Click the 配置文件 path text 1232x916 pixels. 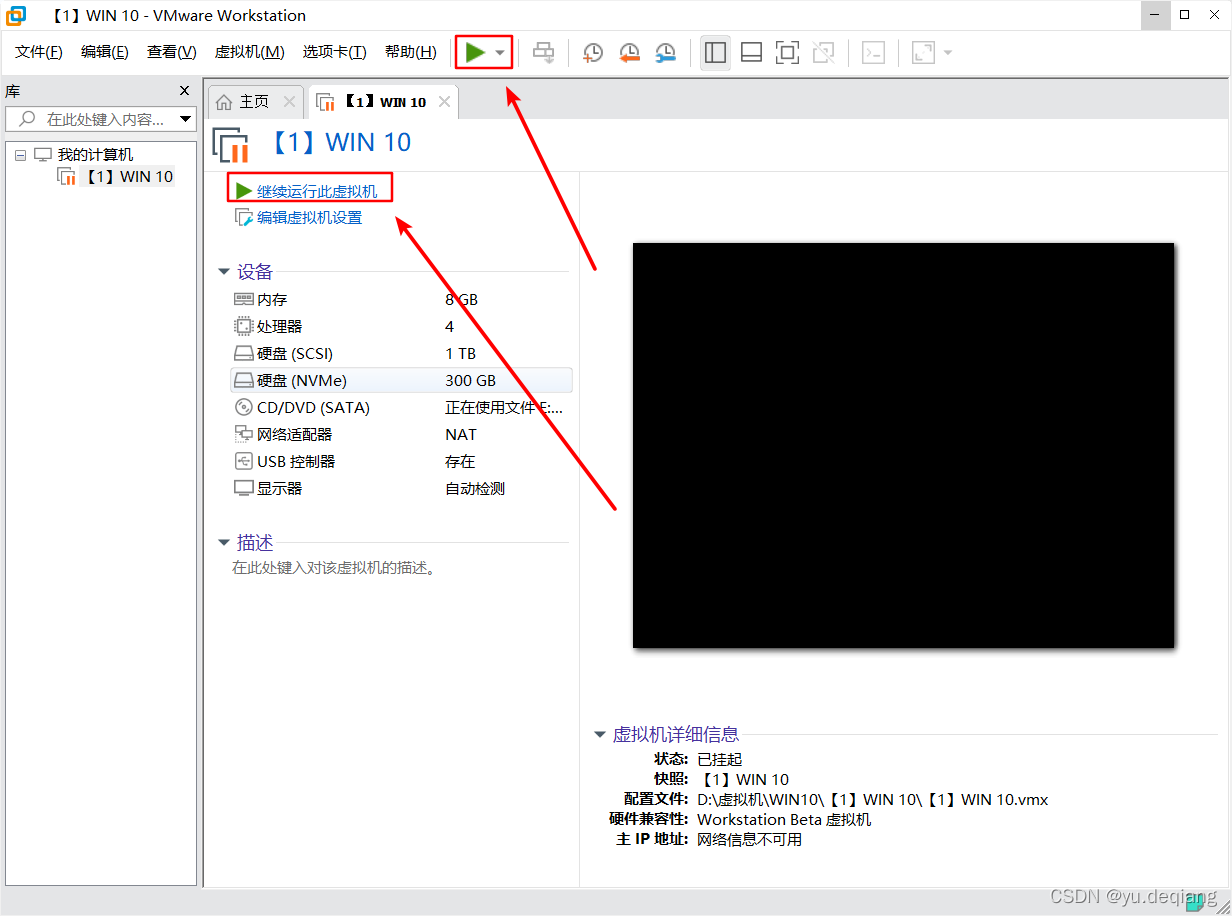tap(872, 799)
